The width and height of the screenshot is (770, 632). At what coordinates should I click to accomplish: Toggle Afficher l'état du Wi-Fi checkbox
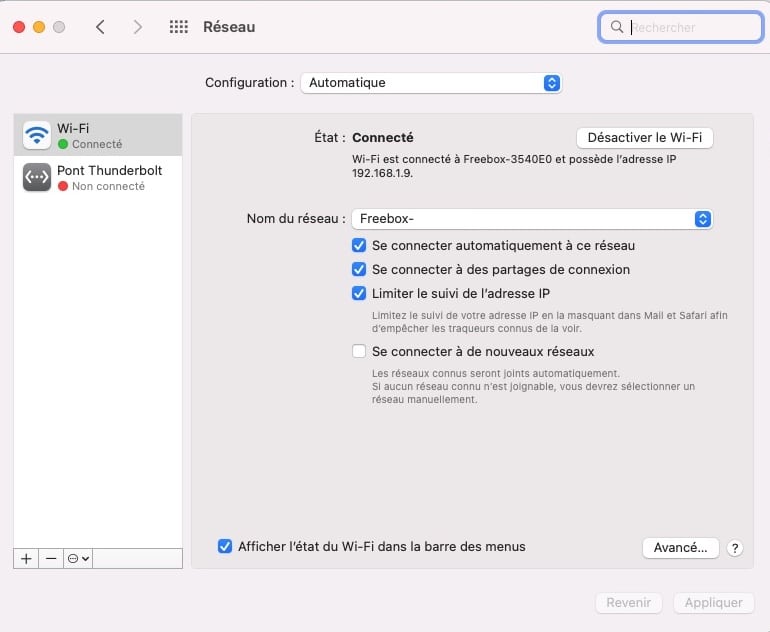click(225, 546)
